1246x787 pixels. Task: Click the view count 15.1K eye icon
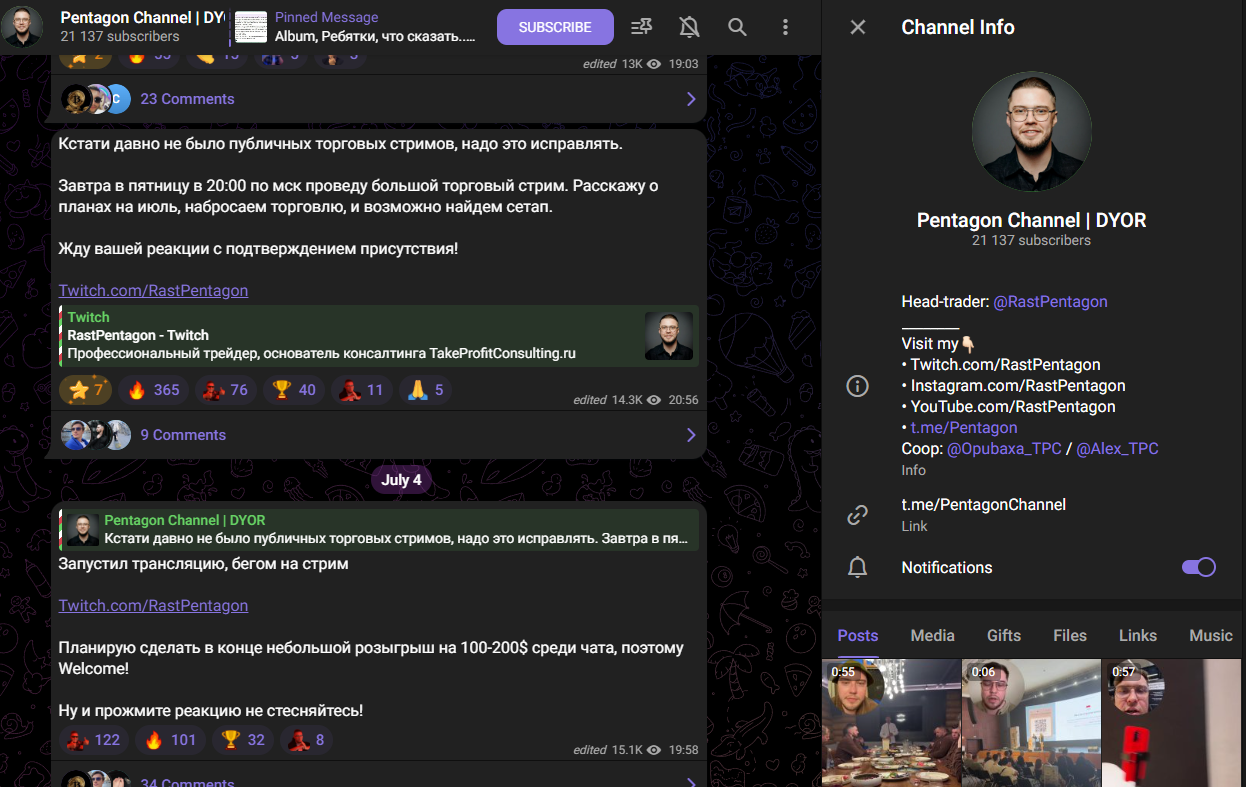pyautogui.click(x=654, y=749)
